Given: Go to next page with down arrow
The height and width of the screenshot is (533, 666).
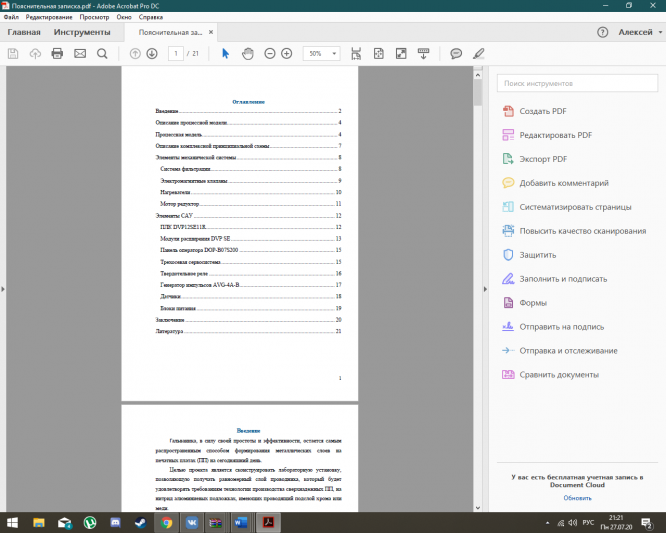Looking at the screenshot, I should pyautogui.click(x=152, y=53).
